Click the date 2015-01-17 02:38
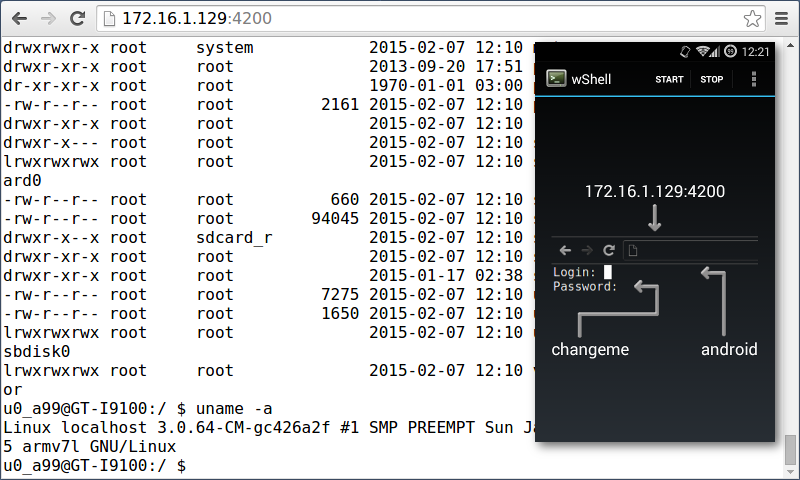The width and height of the screenshot is (800, 480). coord(446,275)
